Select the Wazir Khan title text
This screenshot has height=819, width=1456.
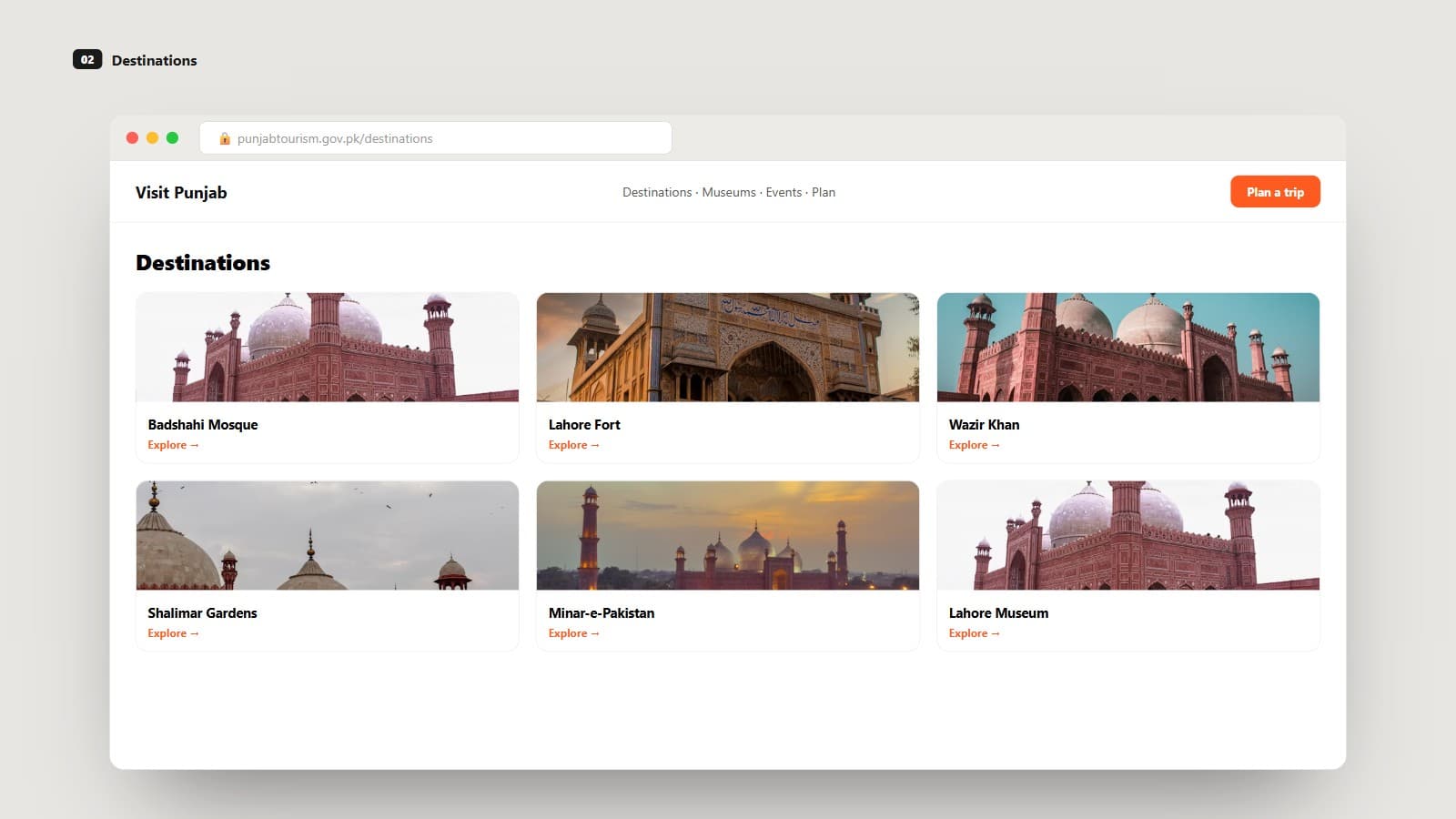(x=984, y=425)
